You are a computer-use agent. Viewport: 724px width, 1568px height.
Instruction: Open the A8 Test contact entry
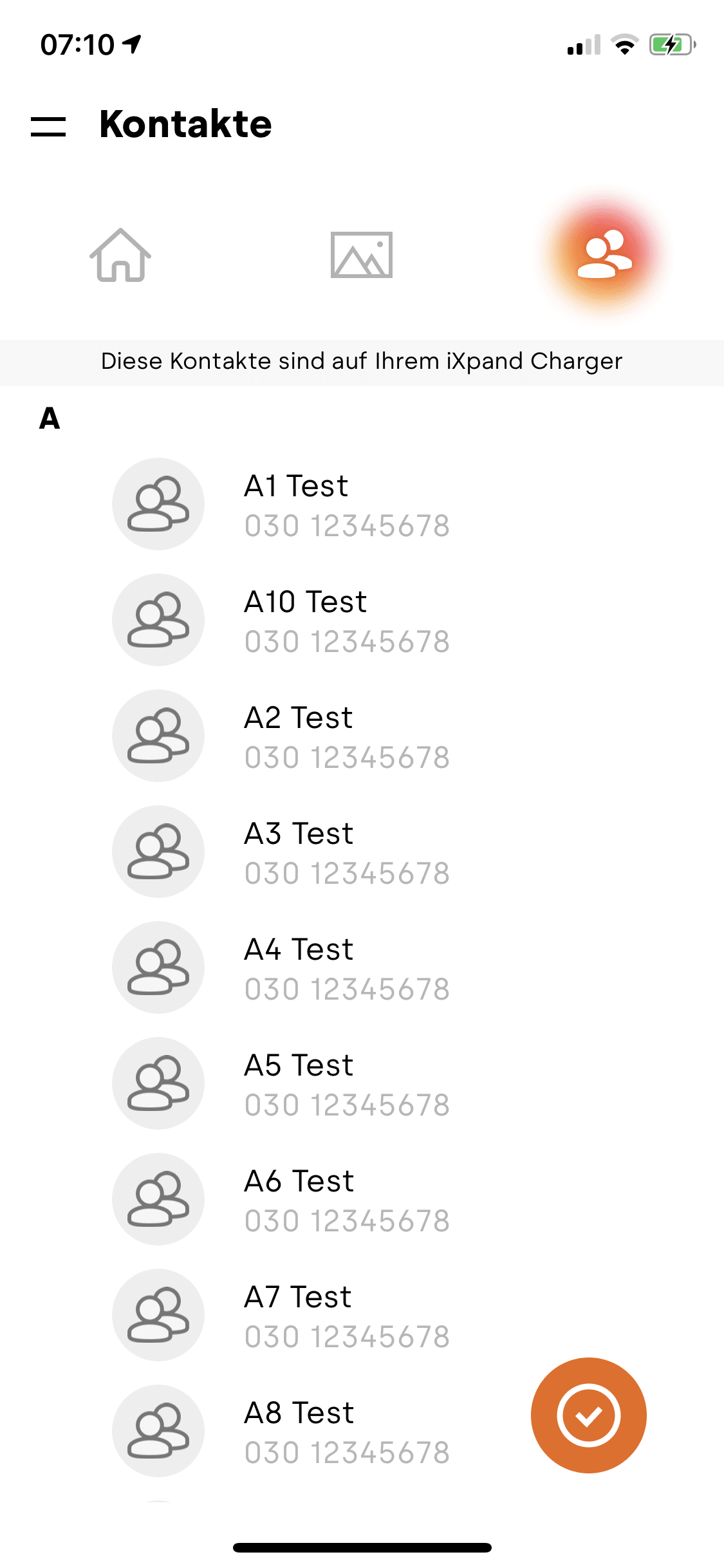[x=299, y=1430]
